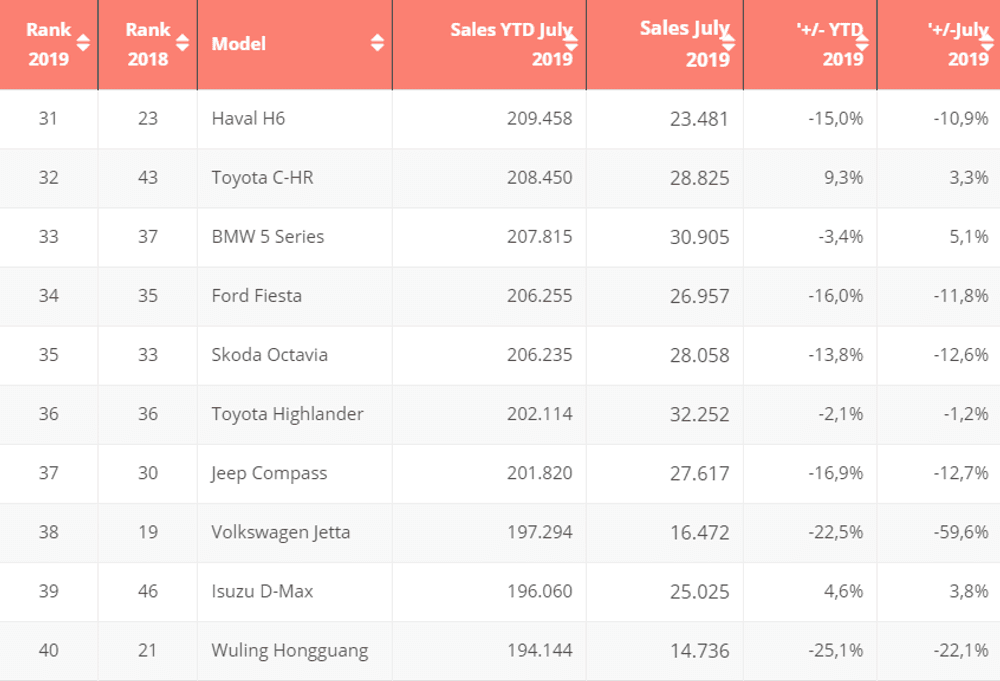Toggle sort arrows in Model column header
This screenshot has height=681, width=1000.
pos(377,43)
